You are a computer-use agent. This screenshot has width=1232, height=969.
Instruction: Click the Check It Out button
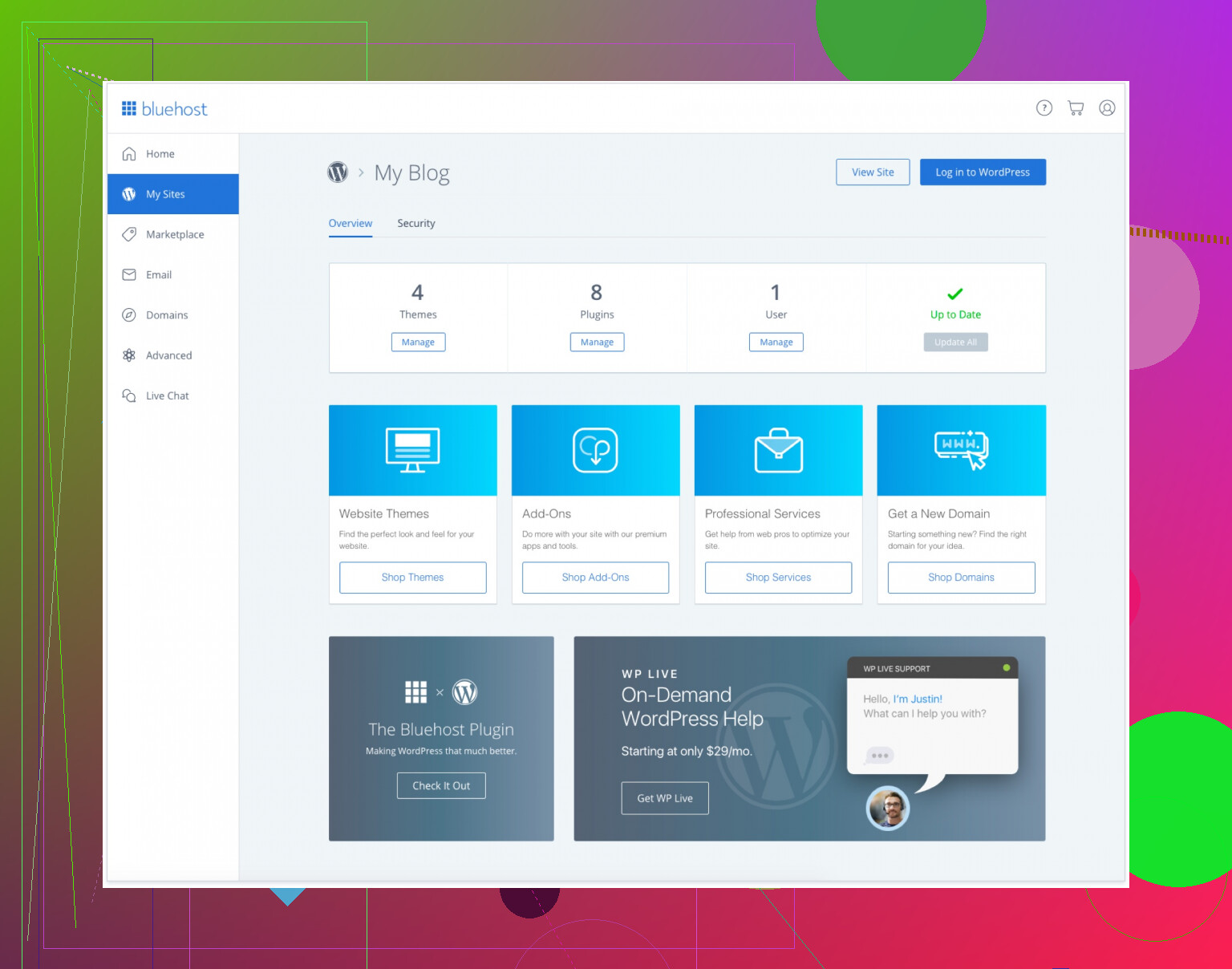click(441, 785)
